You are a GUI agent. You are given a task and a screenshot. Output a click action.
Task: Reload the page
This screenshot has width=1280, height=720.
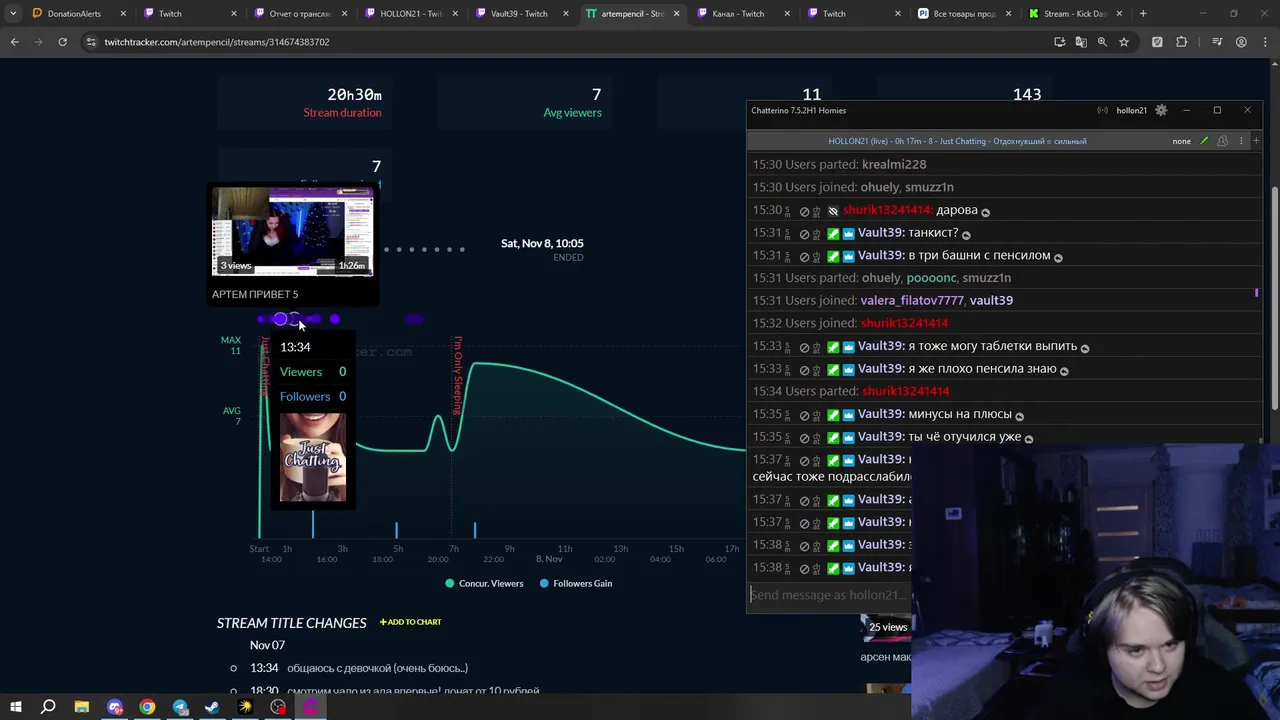pyautogui.click(x=62, y=42)
